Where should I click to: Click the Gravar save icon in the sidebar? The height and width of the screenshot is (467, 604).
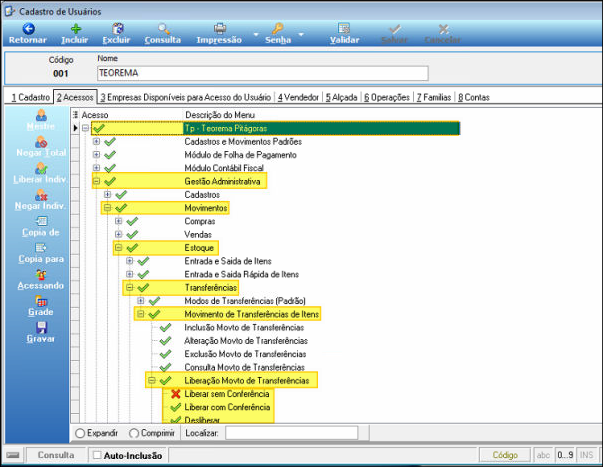point(41,328)
